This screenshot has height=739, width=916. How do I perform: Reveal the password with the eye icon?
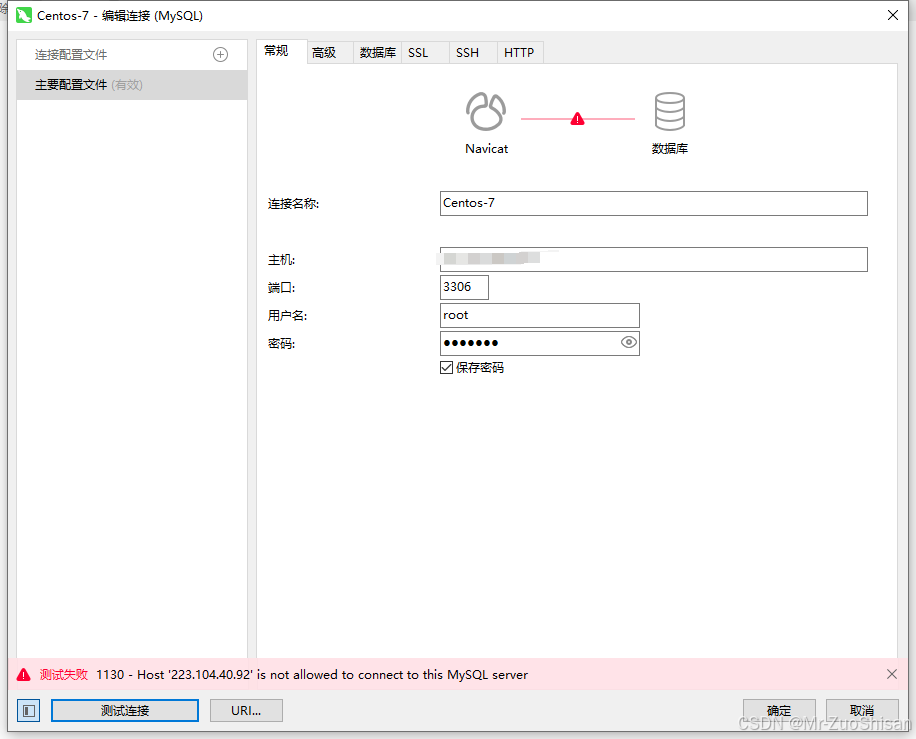point(629,342)
